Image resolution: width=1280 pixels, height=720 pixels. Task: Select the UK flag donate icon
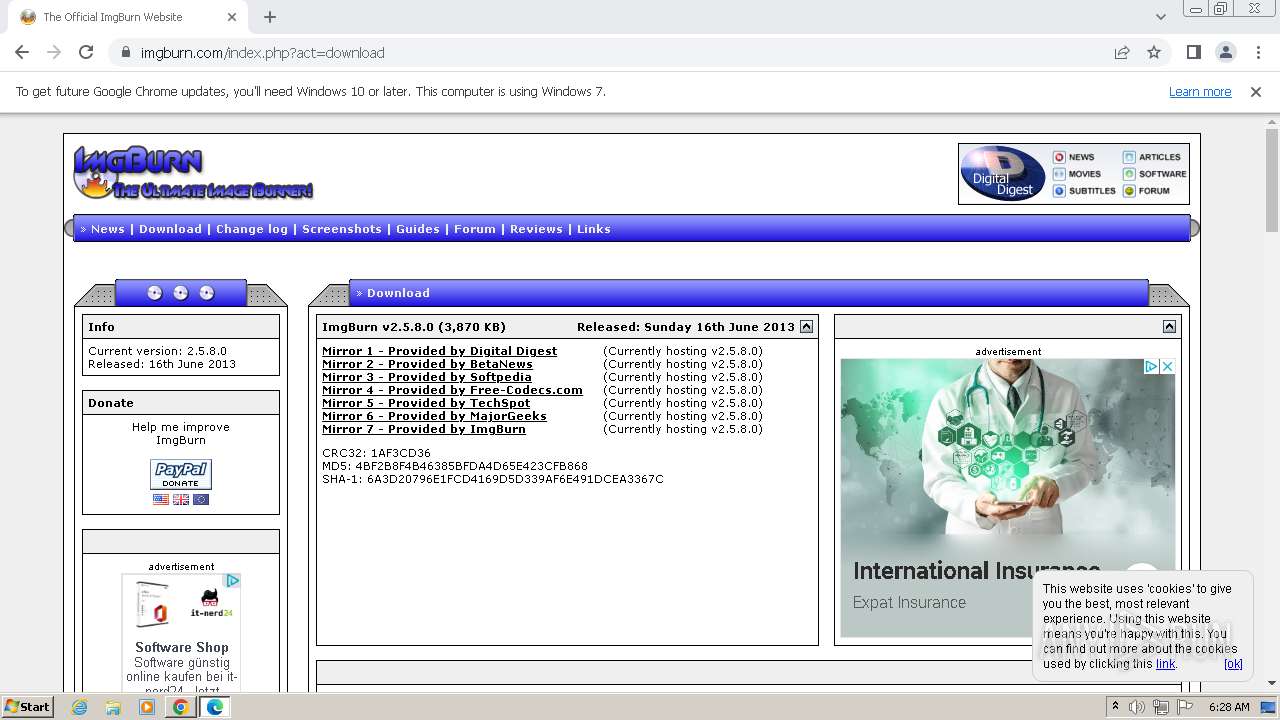click(x=181, y=499)
